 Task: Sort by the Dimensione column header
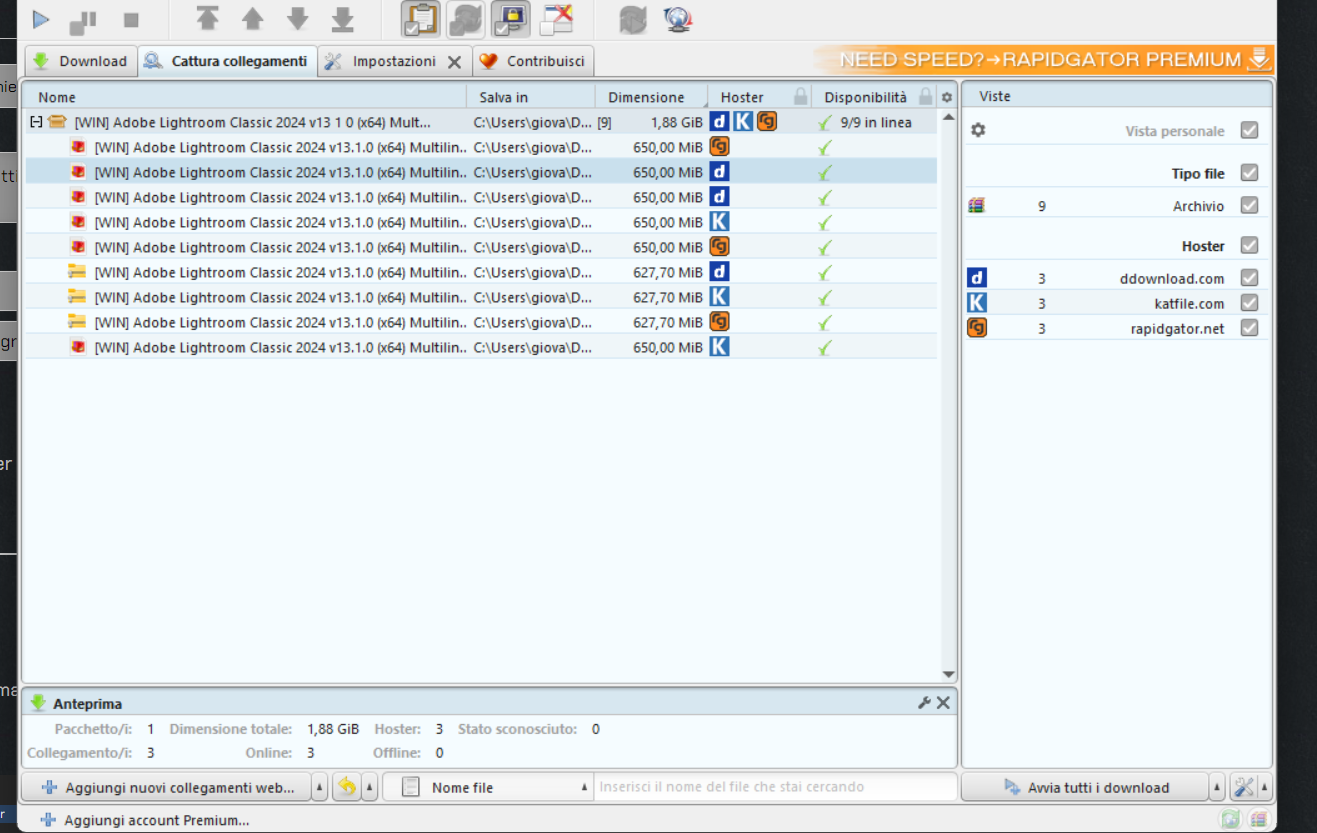(x=651, y=97)
